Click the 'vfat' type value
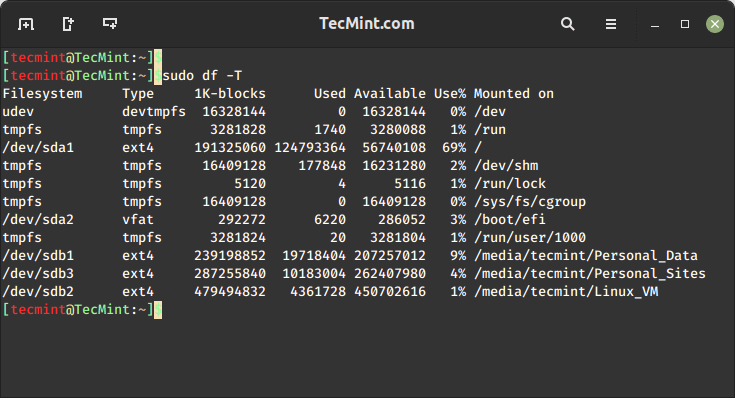Screen dimensions: 735x398 138,219
